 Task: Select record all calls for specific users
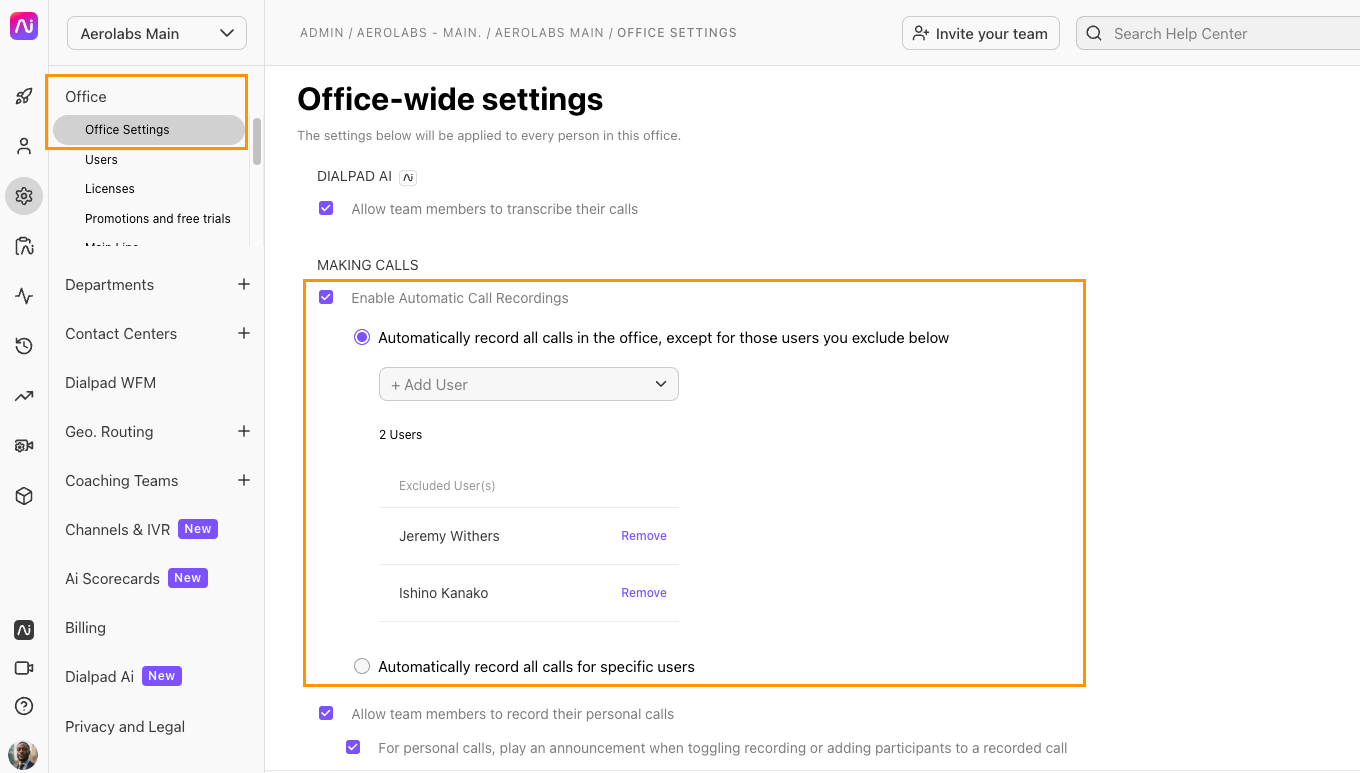pyautogui.click(x=362, y=666)
